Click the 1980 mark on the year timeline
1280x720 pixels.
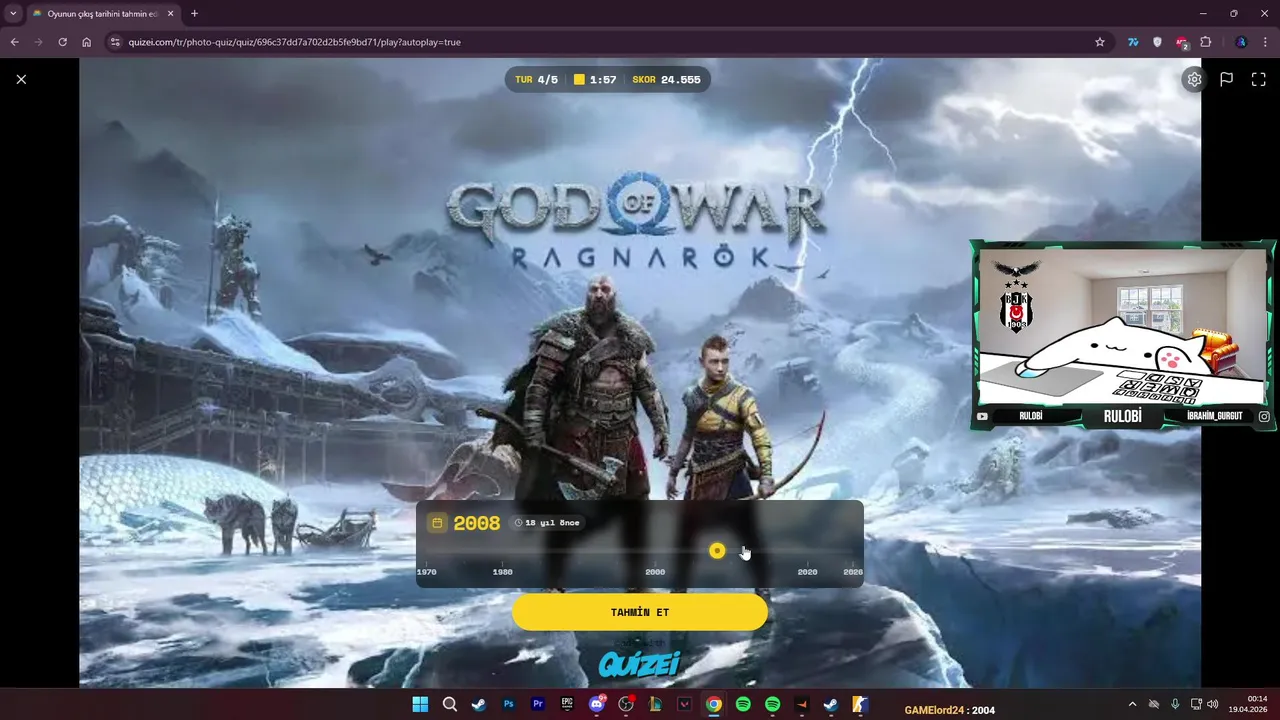tap(502, 572)
